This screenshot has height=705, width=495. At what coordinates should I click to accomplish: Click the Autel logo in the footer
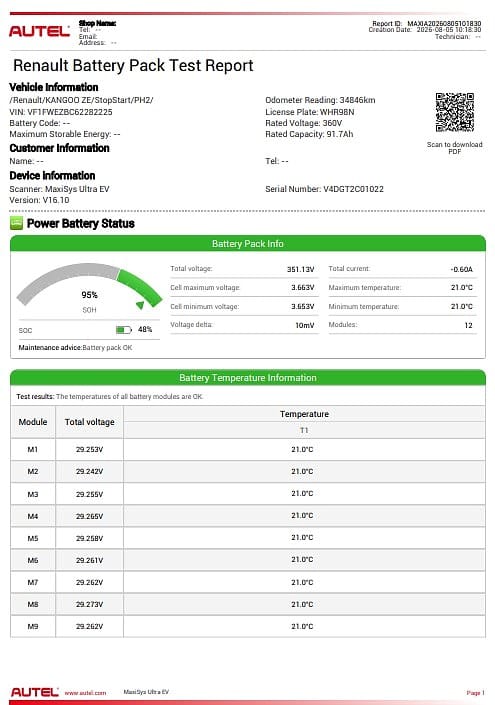[x=35, y=692]
